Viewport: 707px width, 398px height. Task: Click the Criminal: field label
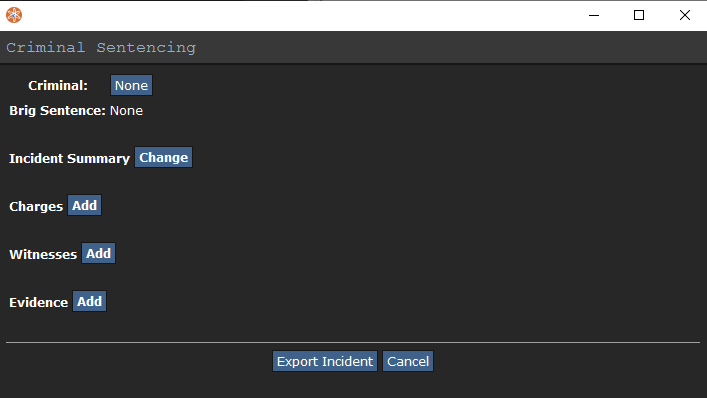click(58, 86)
